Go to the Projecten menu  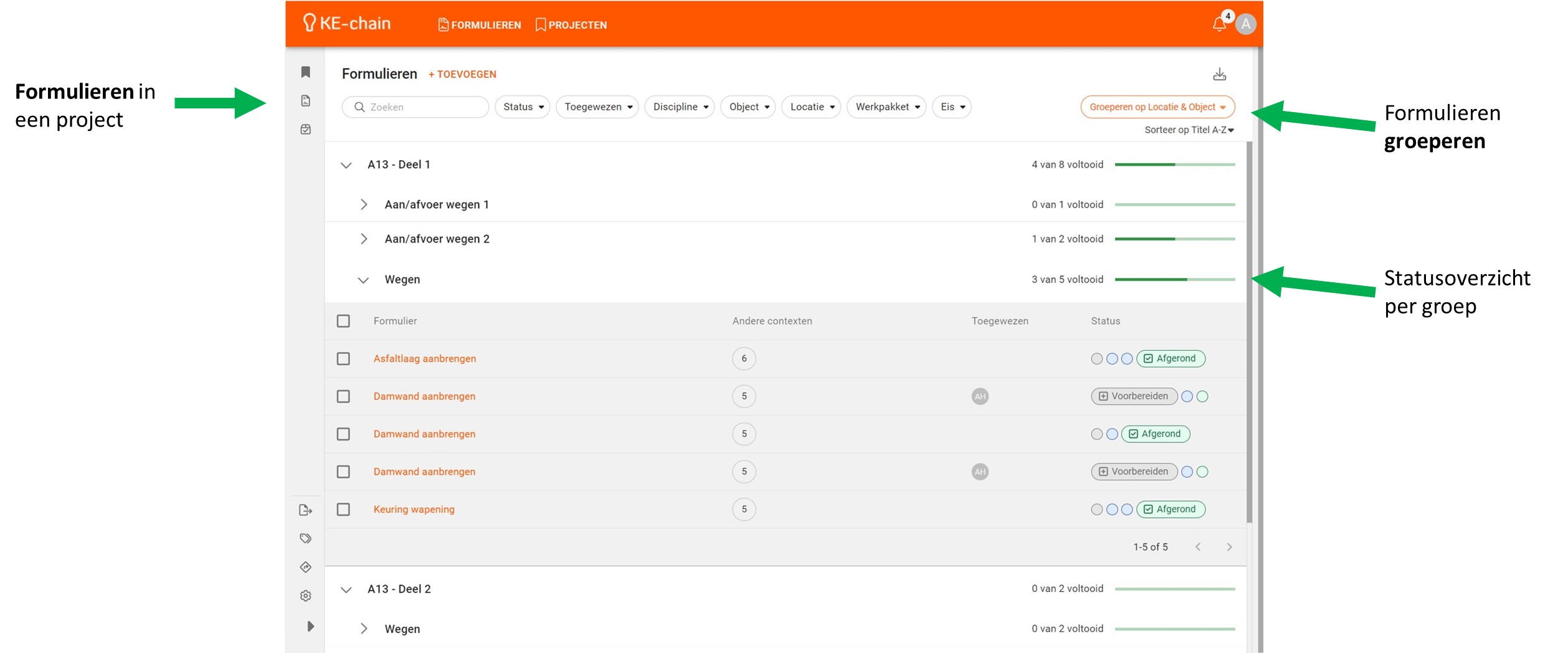tap(571, 25)
